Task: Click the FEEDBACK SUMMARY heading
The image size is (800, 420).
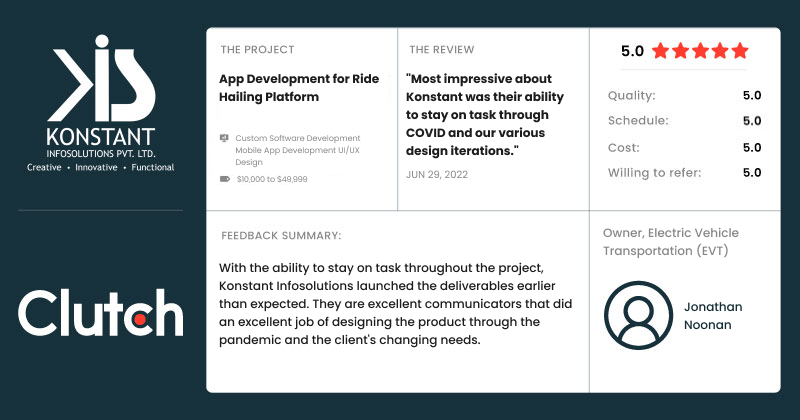Action: tap(281, 236)
